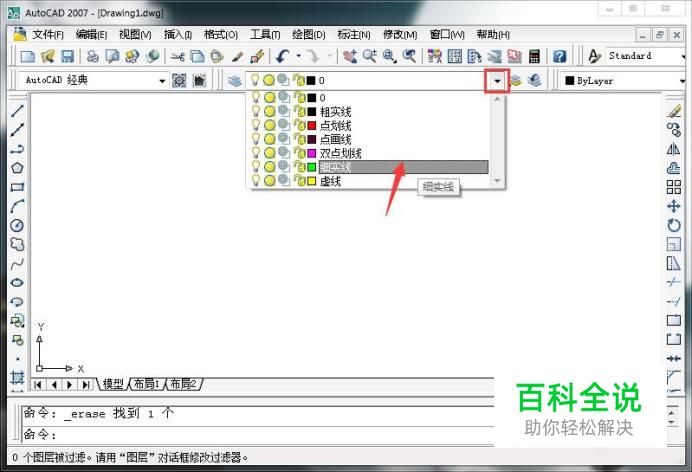This screenshot has height=472, width=692.
Task: Open the Standard text style dropdown
Action: coord(682,56)
